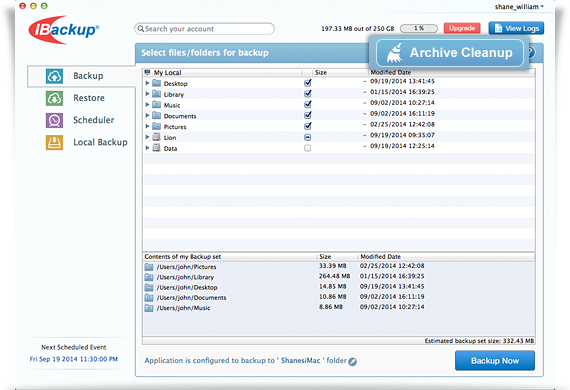Select /Users/john/Music folder icon in backup set
The image size is (570, 390).
coord(149,308)
